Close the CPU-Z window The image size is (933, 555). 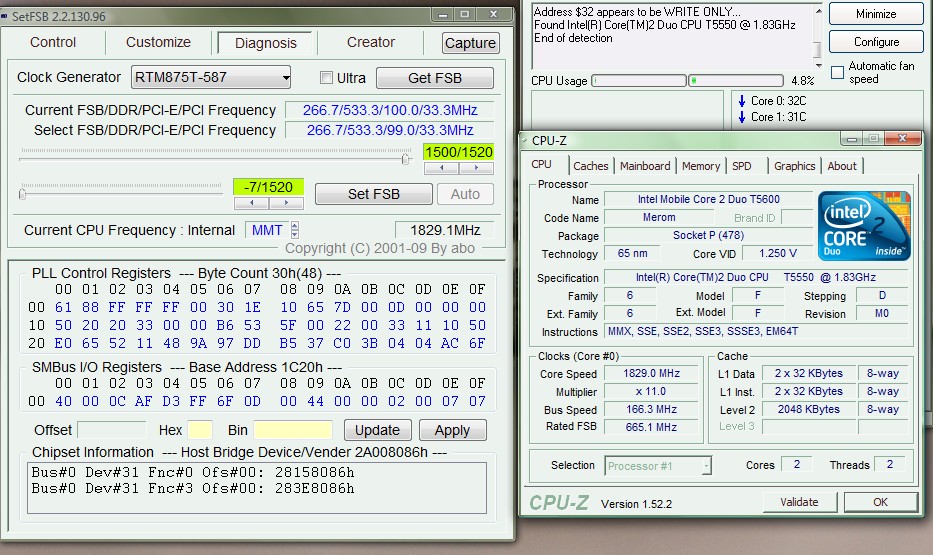tap(902, 139)
